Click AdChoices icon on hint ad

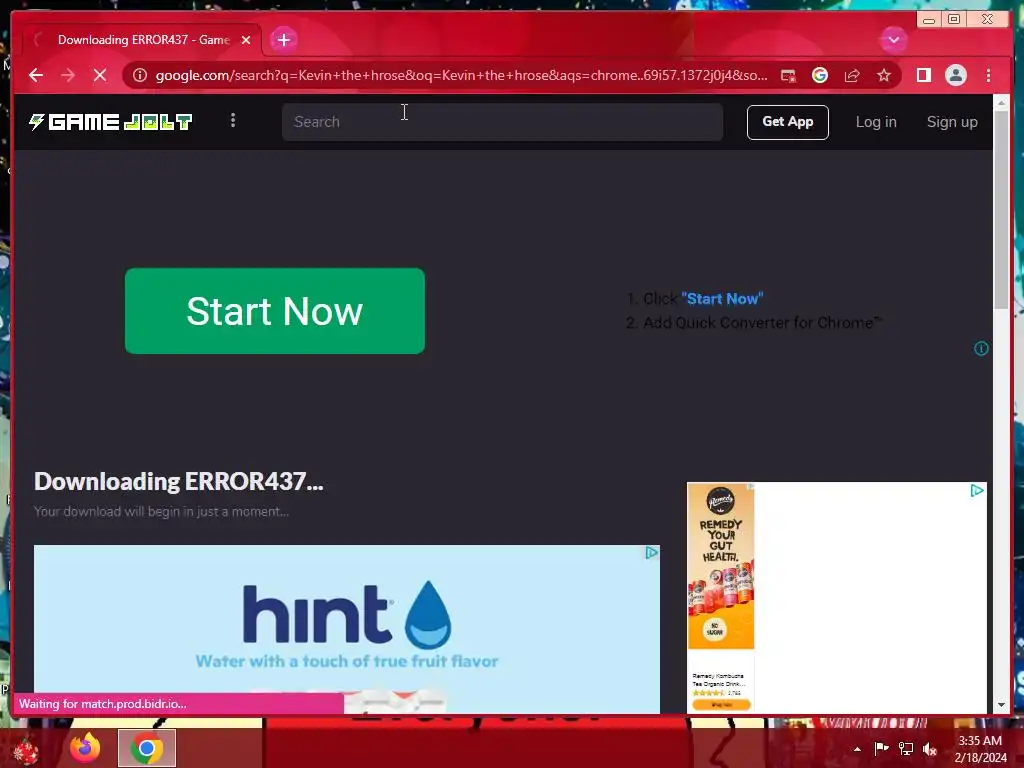[651, 553]
